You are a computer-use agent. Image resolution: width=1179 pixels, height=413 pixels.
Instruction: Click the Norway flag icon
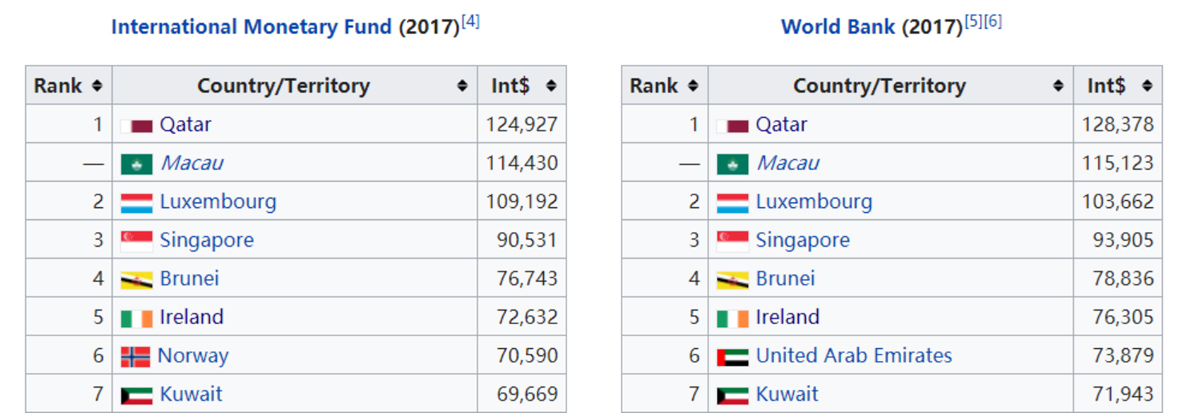(x=135, y=356)
